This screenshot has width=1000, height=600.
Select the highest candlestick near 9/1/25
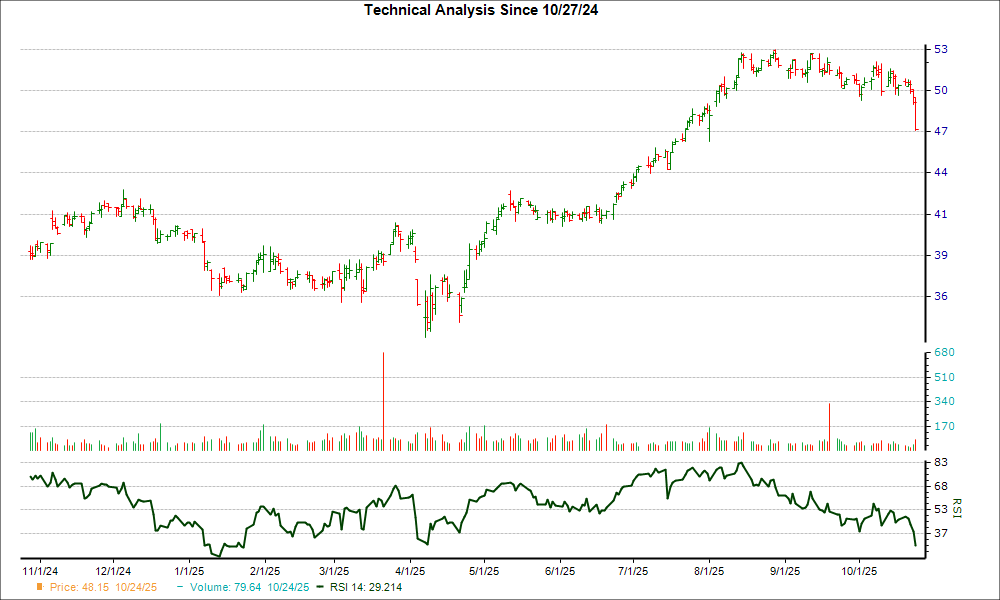tap(775, 55)
